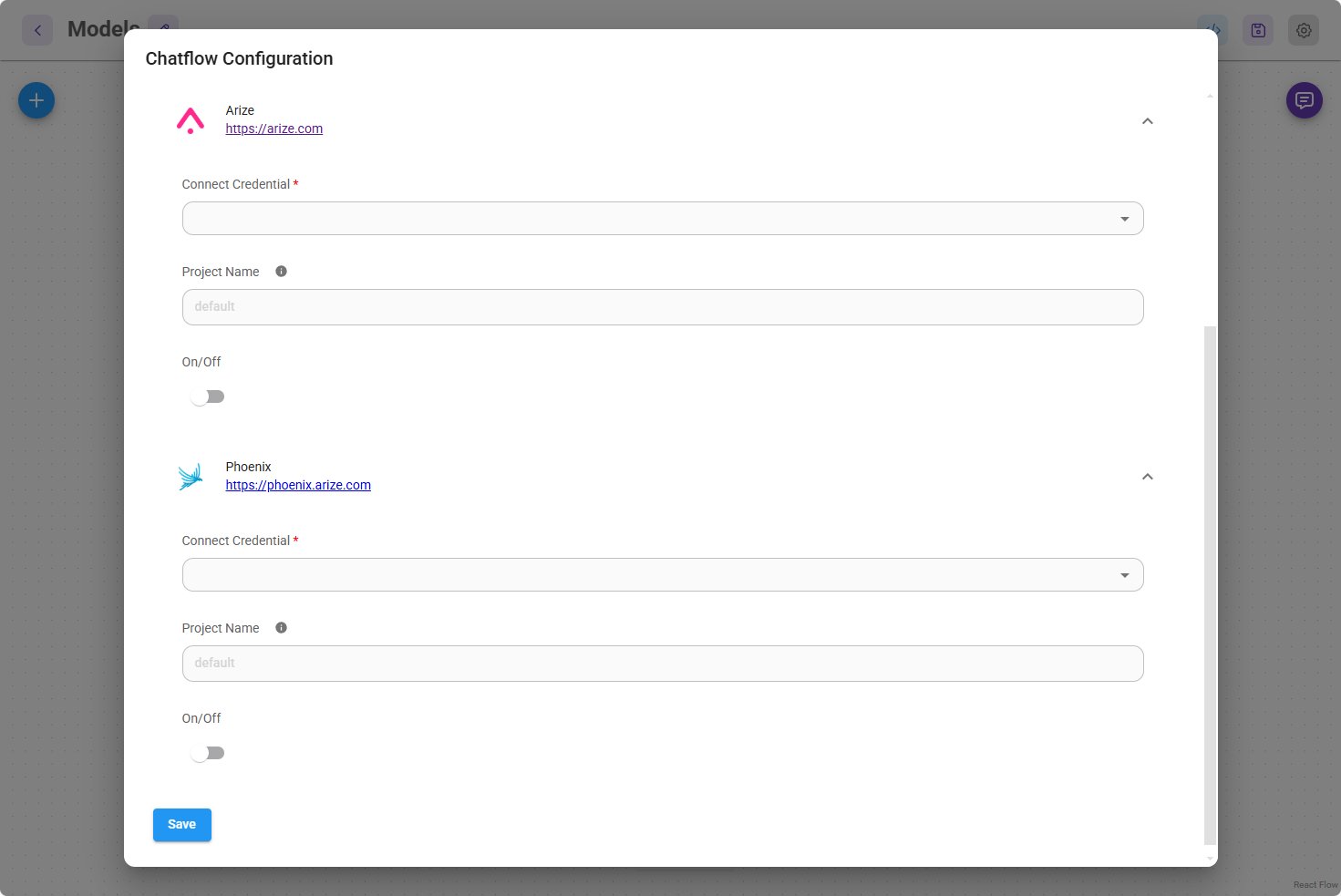This screenshot has height=896, width=1341.
Task: Click the Phoenix section title text
Action: point(248,467)
